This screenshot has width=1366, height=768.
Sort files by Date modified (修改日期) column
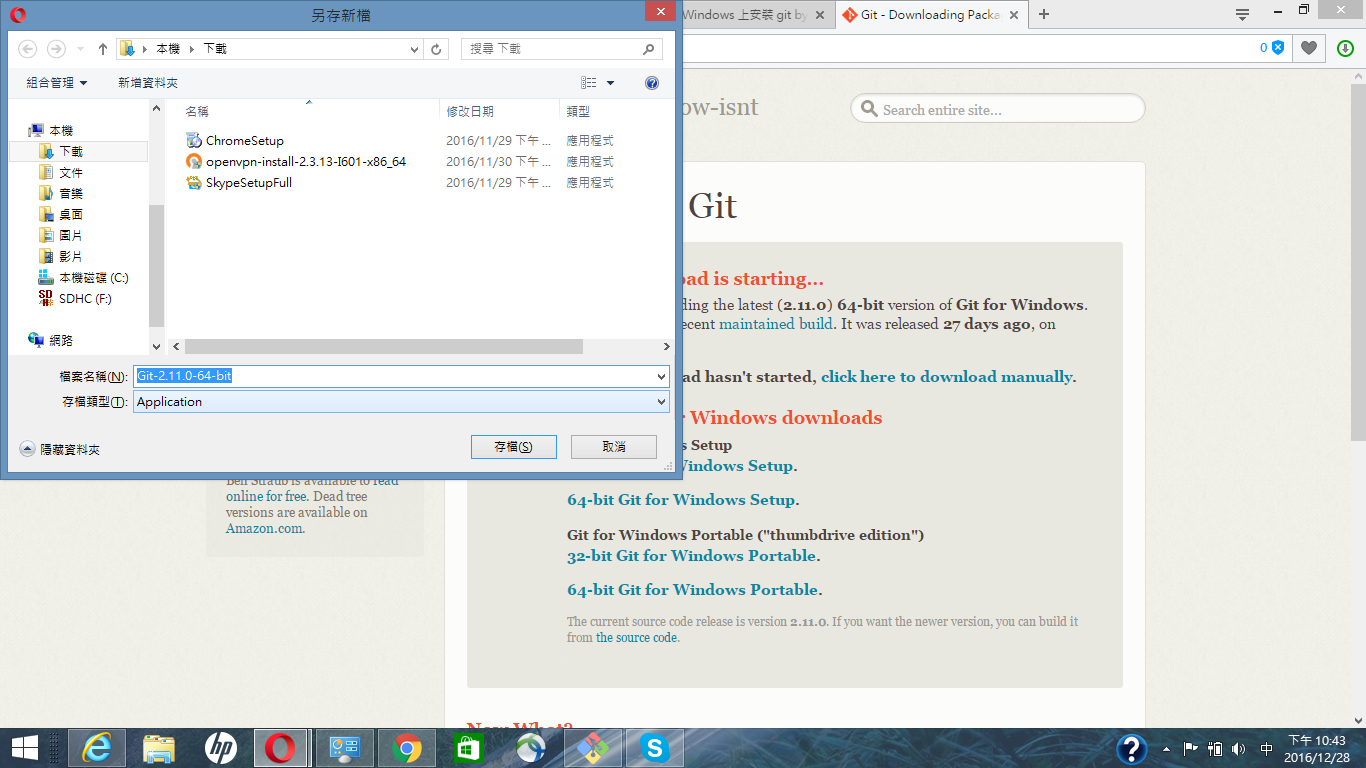coord(470,112)
